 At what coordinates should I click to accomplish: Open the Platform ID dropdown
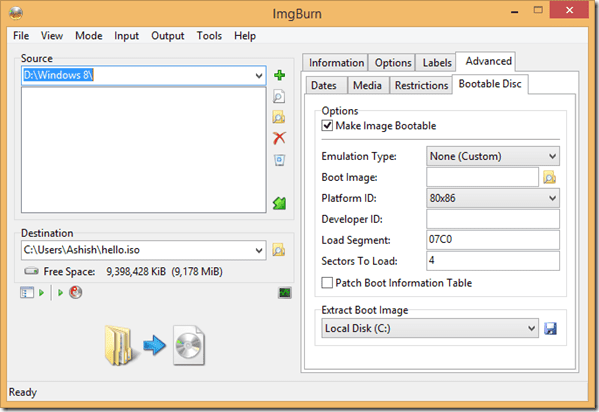(x=552, y=198)
